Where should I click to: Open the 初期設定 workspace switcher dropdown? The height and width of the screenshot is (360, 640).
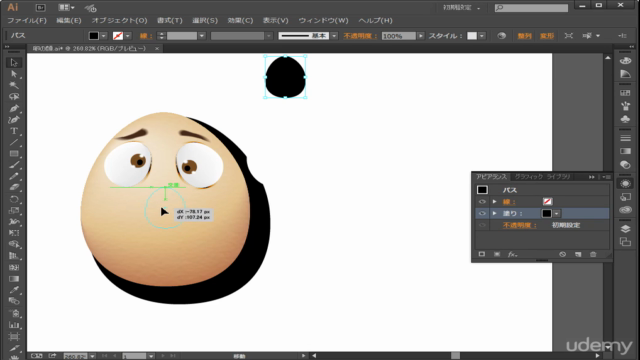pyautogui.click(x=462, y=8)
